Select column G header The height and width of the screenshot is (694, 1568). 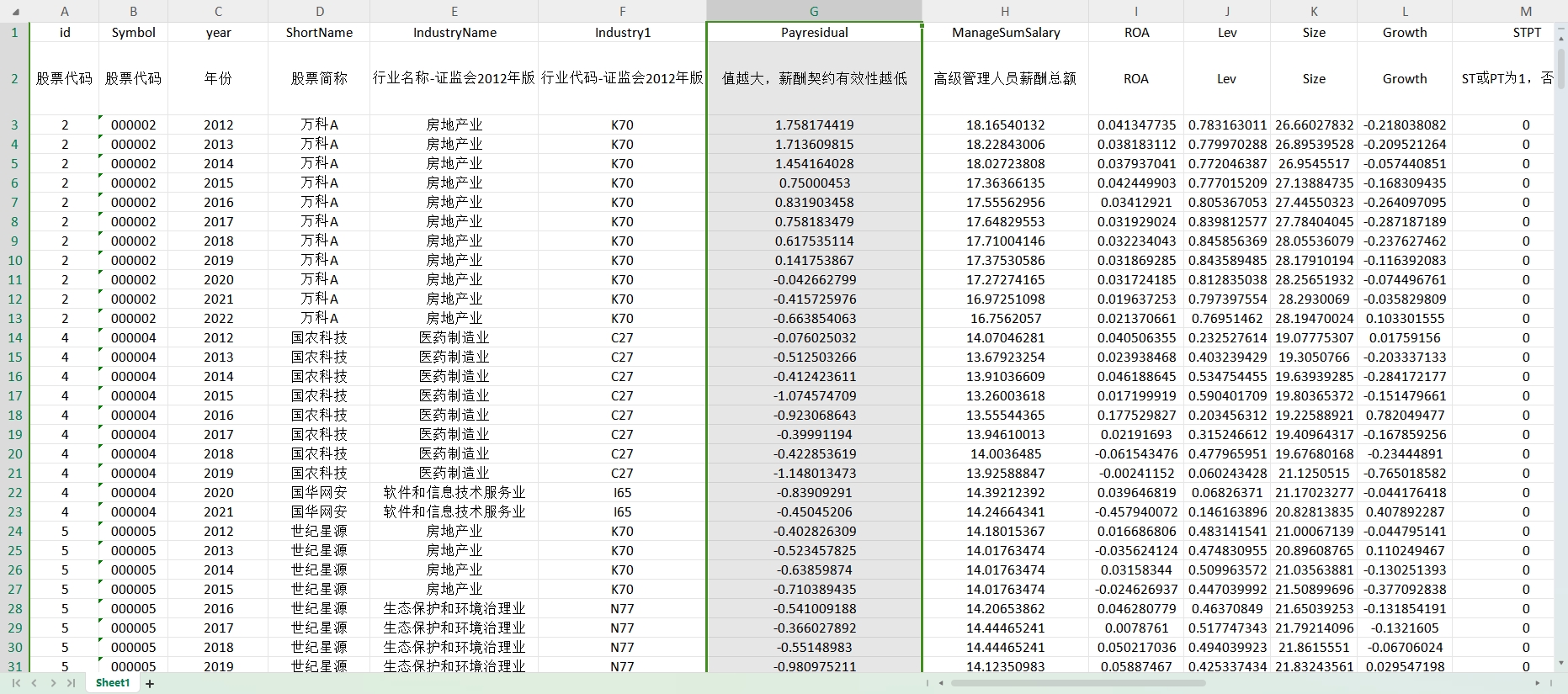(x=814, y=12)
